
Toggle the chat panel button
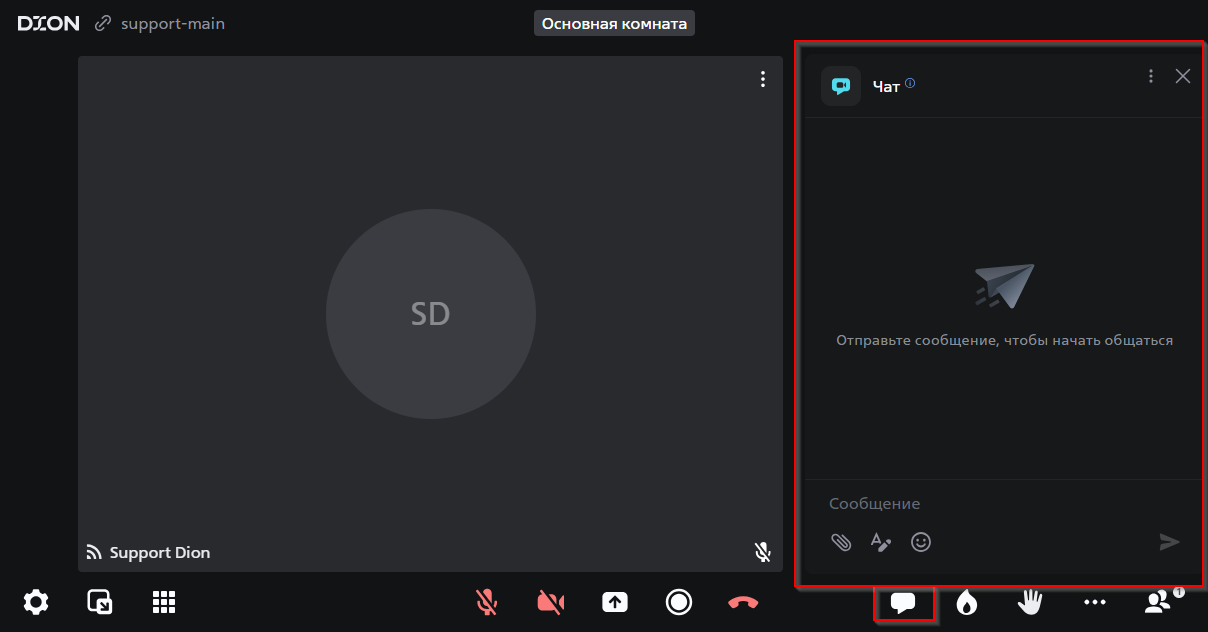pyautogui.click(x=903, y=603)
